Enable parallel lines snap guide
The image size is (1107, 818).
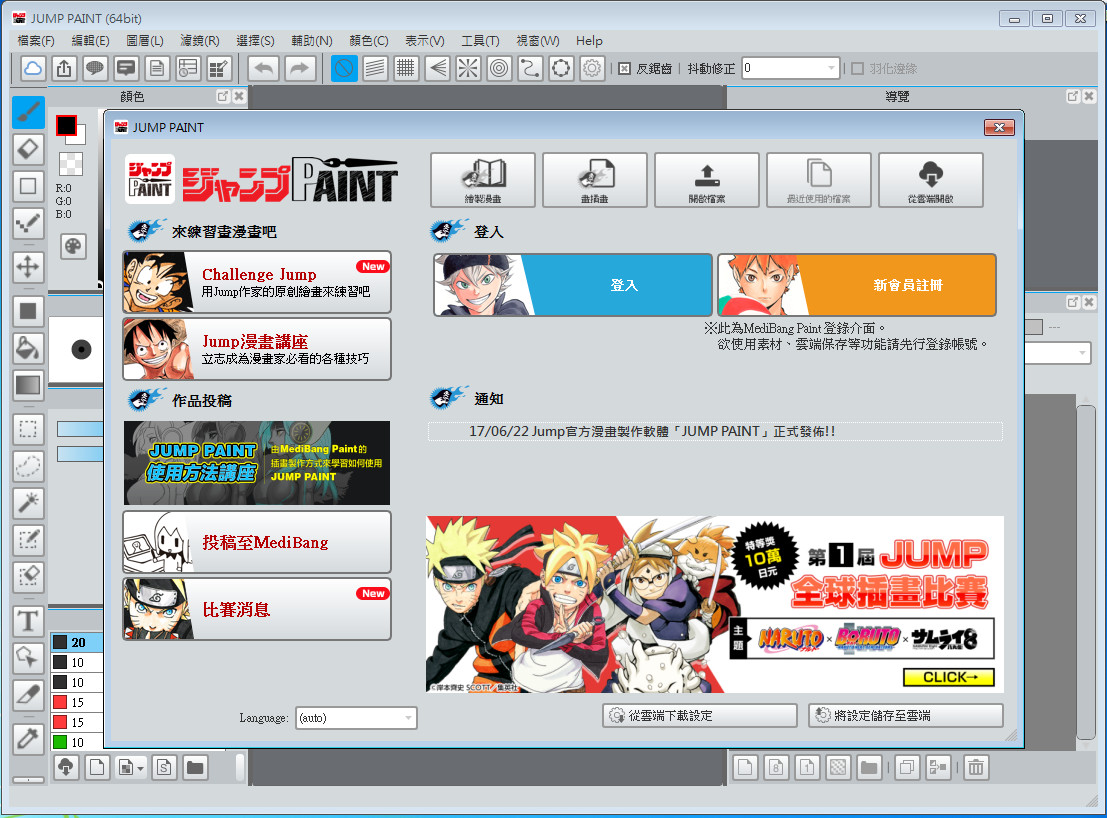[375, 68]
